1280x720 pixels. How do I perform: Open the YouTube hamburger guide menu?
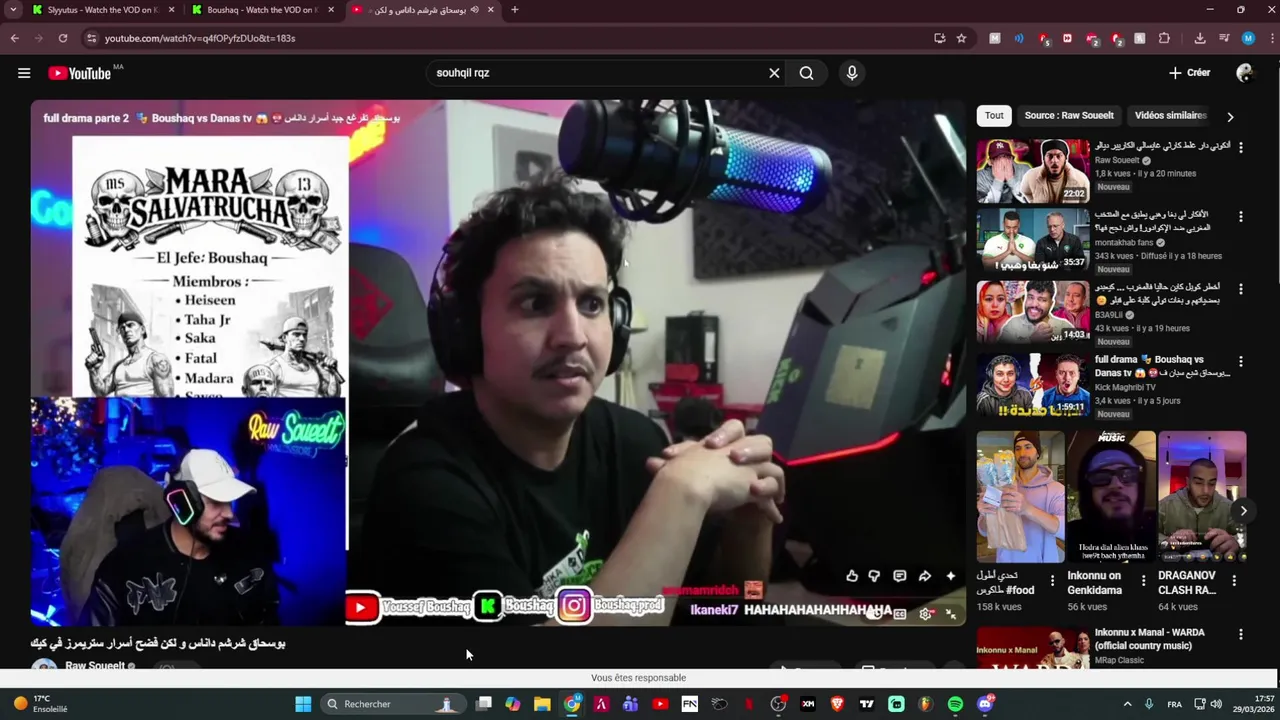(24, 73)
